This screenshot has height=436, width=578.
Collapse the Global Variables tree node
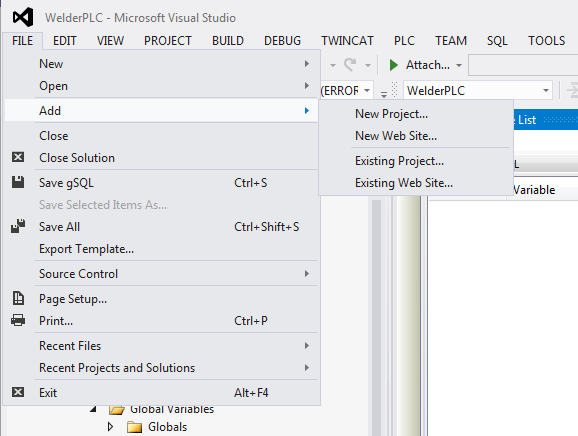coord(93,409)
